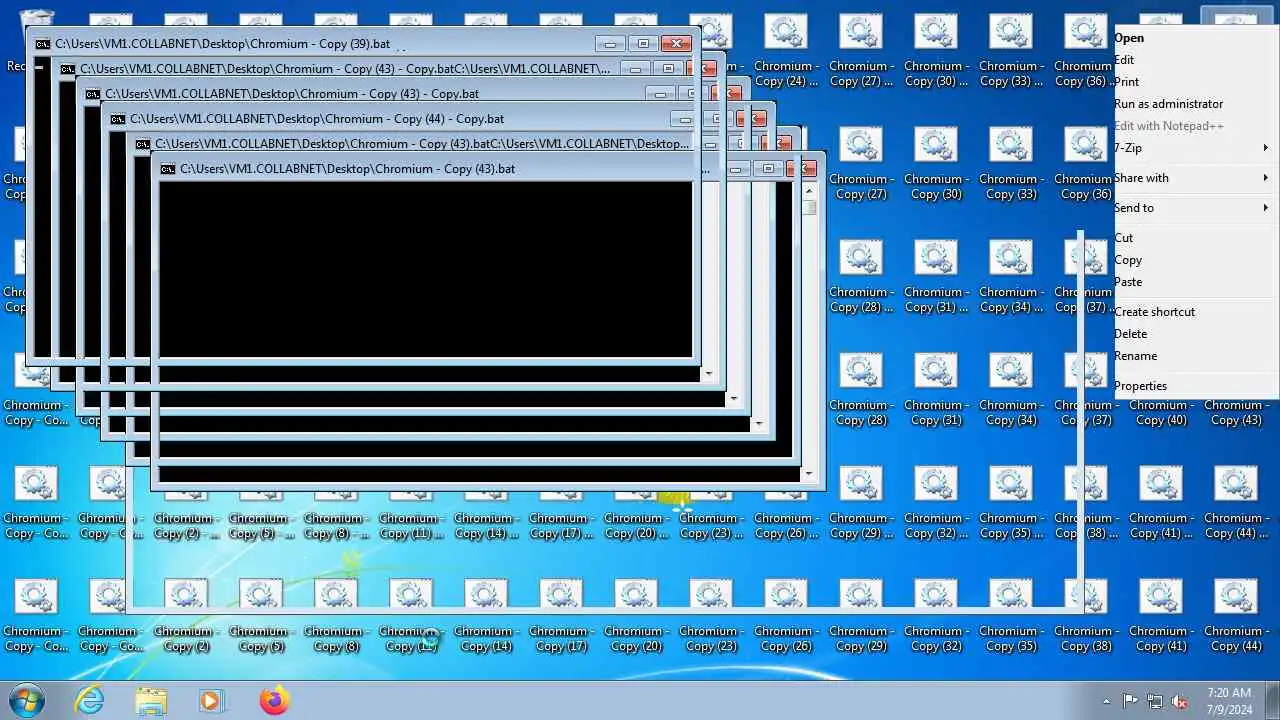Click scroll-up arrow of rearmost cmd window scrollbar

point(810,190)
